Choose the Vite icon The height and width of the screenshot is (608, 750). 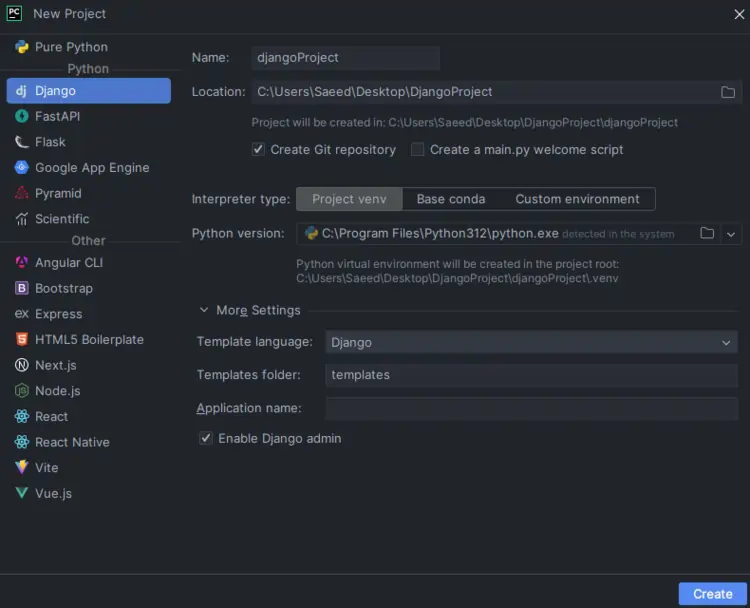pos(22,467)
